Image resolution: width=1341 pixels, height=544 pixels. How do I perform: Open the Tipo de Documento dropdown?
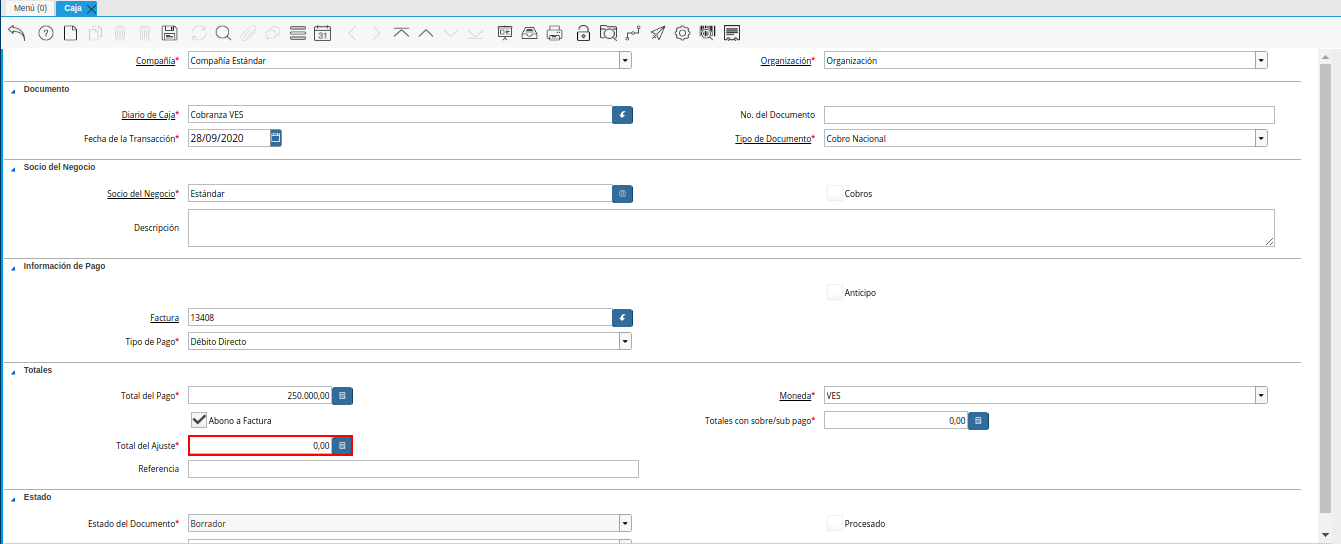[x=1261, y=139]
